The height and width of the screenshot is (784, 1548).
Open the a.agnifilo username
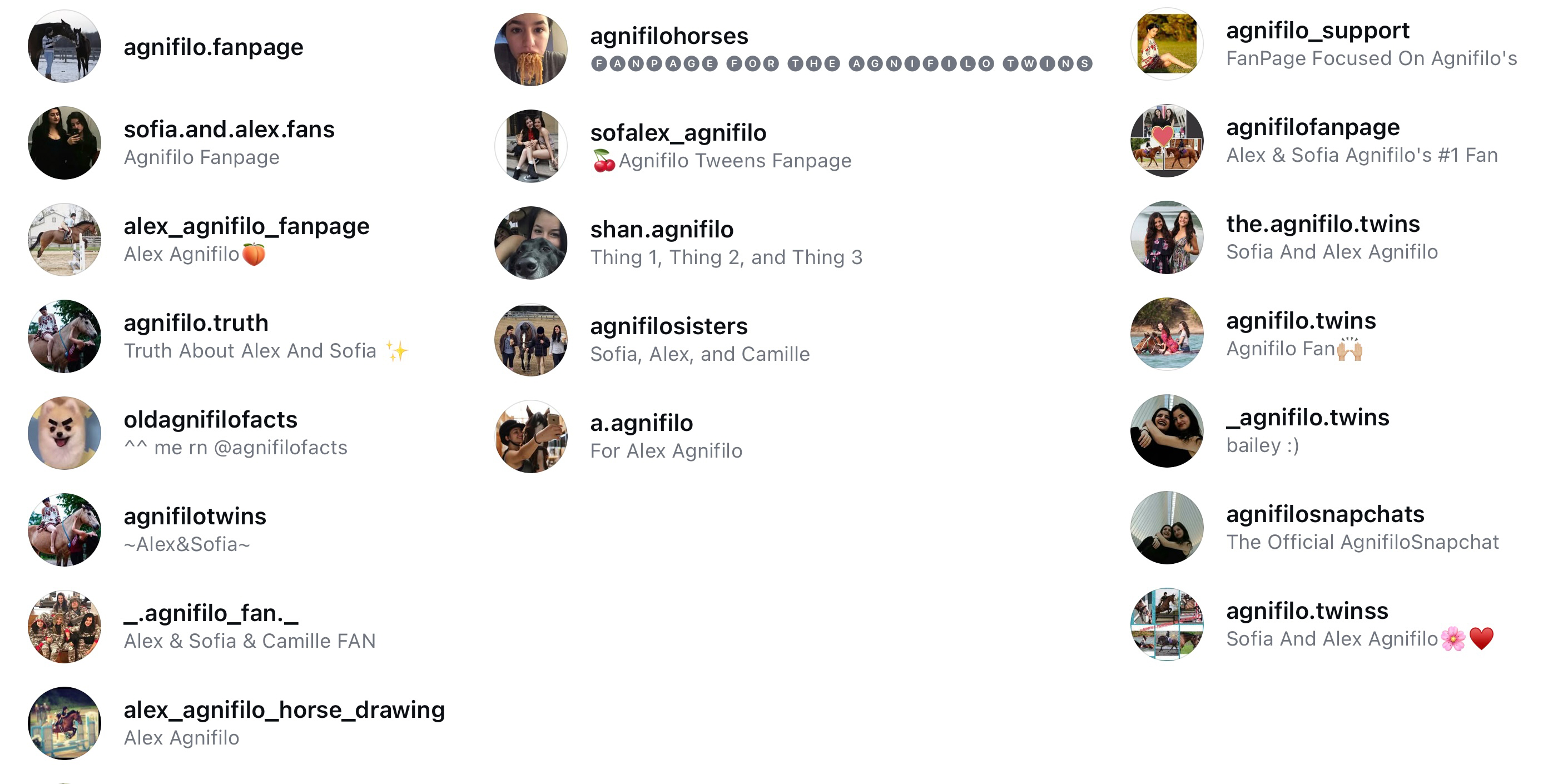pyautogui.click(x=641, y=423)
